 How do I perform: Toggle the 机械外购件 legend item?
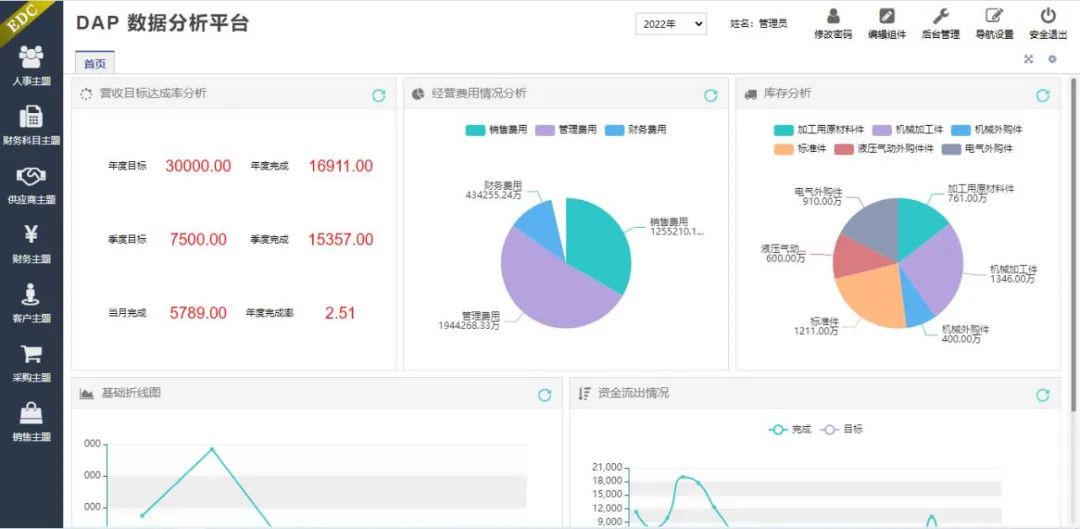[988, 129]
